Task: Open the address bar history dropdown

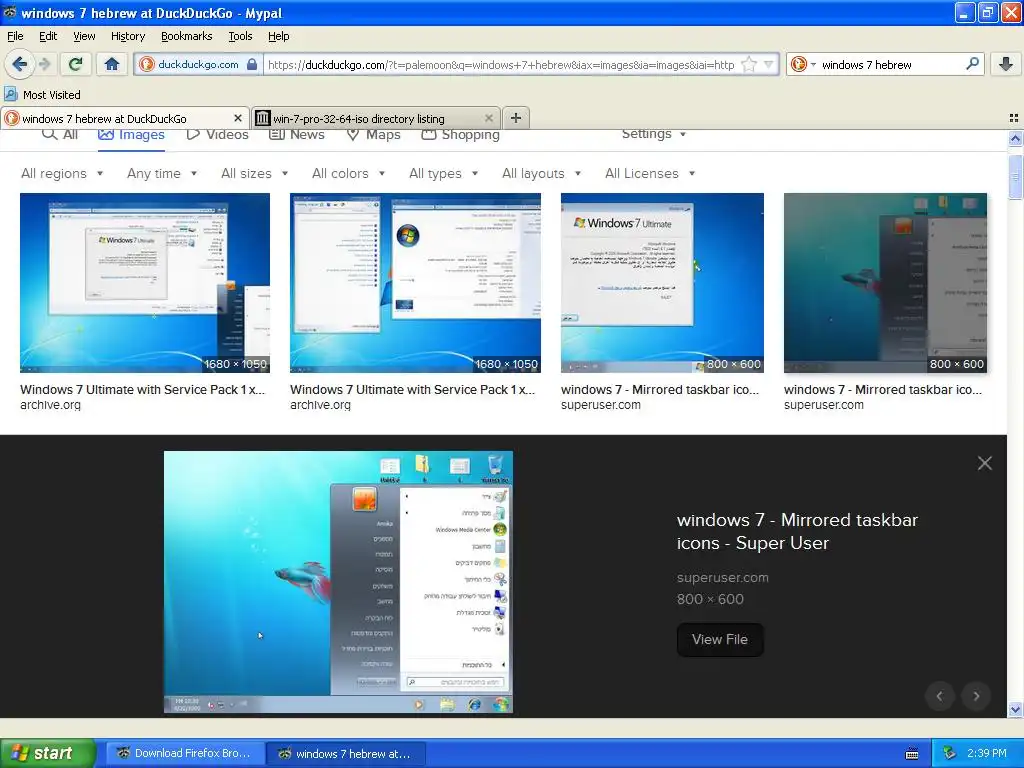Action: tap(769, 65)
